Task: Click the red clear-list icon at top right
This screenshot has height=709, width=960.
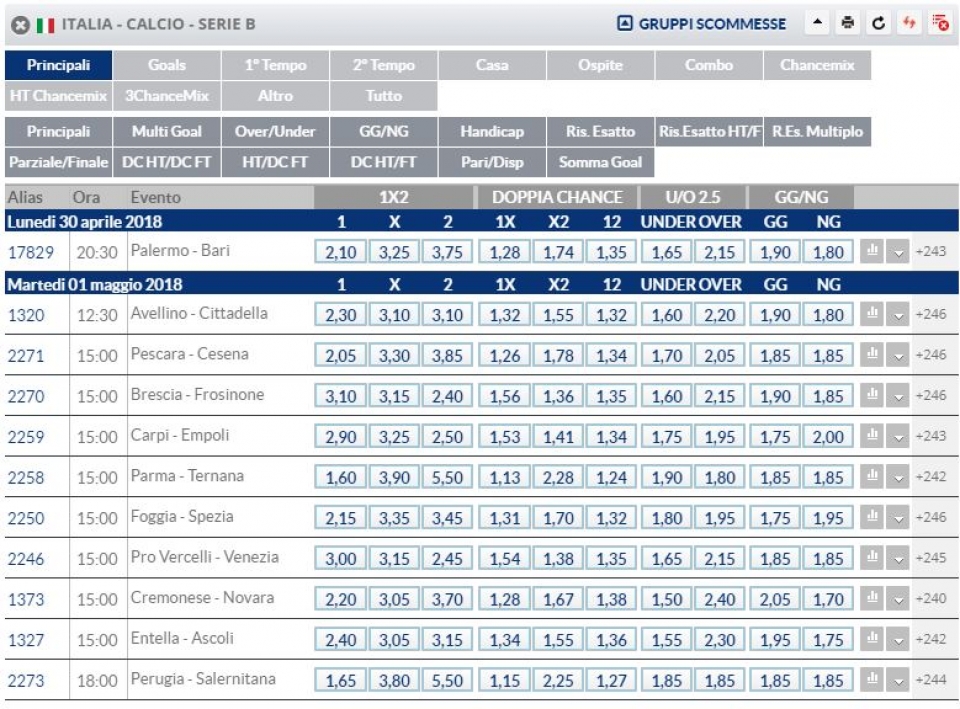Action: point(940,23)
